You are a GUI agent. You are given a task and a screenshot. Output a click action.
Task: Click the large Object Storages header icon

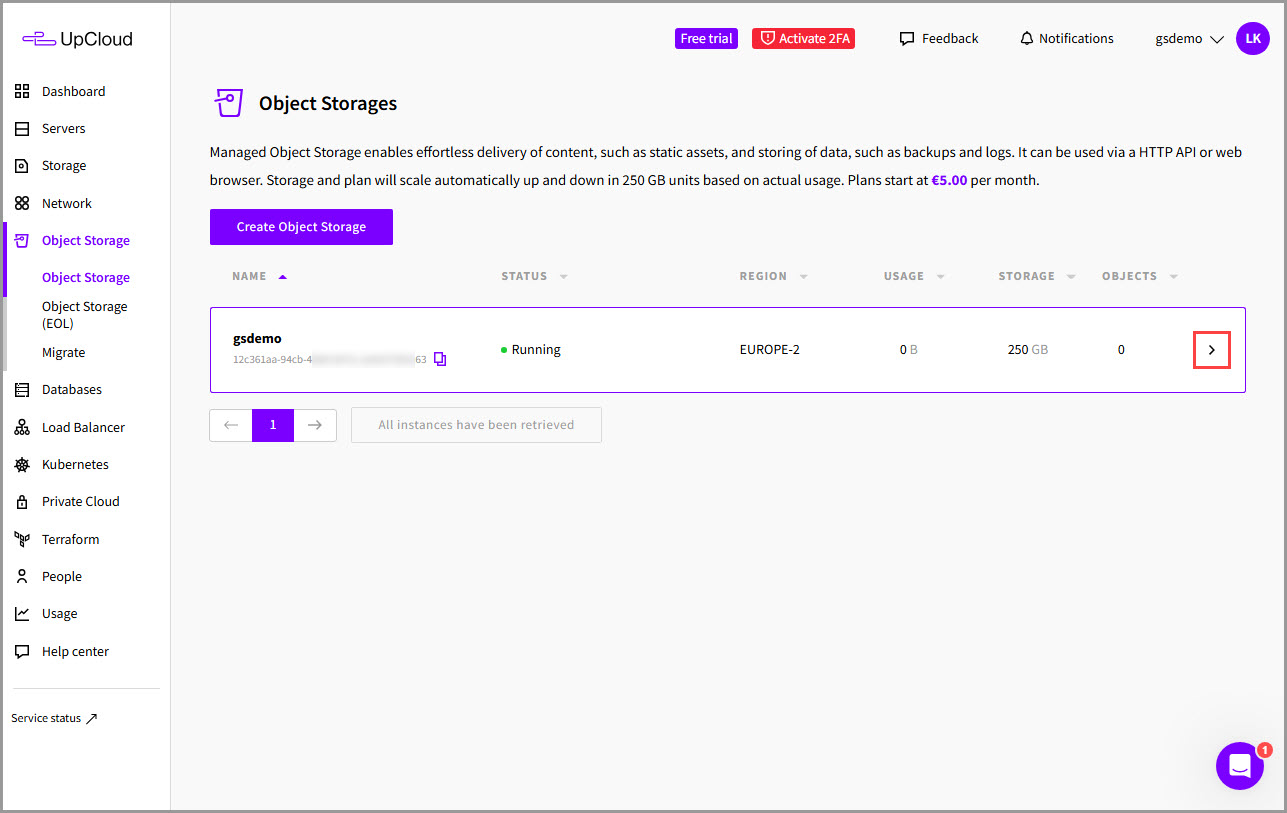click(x=229, y=103)
